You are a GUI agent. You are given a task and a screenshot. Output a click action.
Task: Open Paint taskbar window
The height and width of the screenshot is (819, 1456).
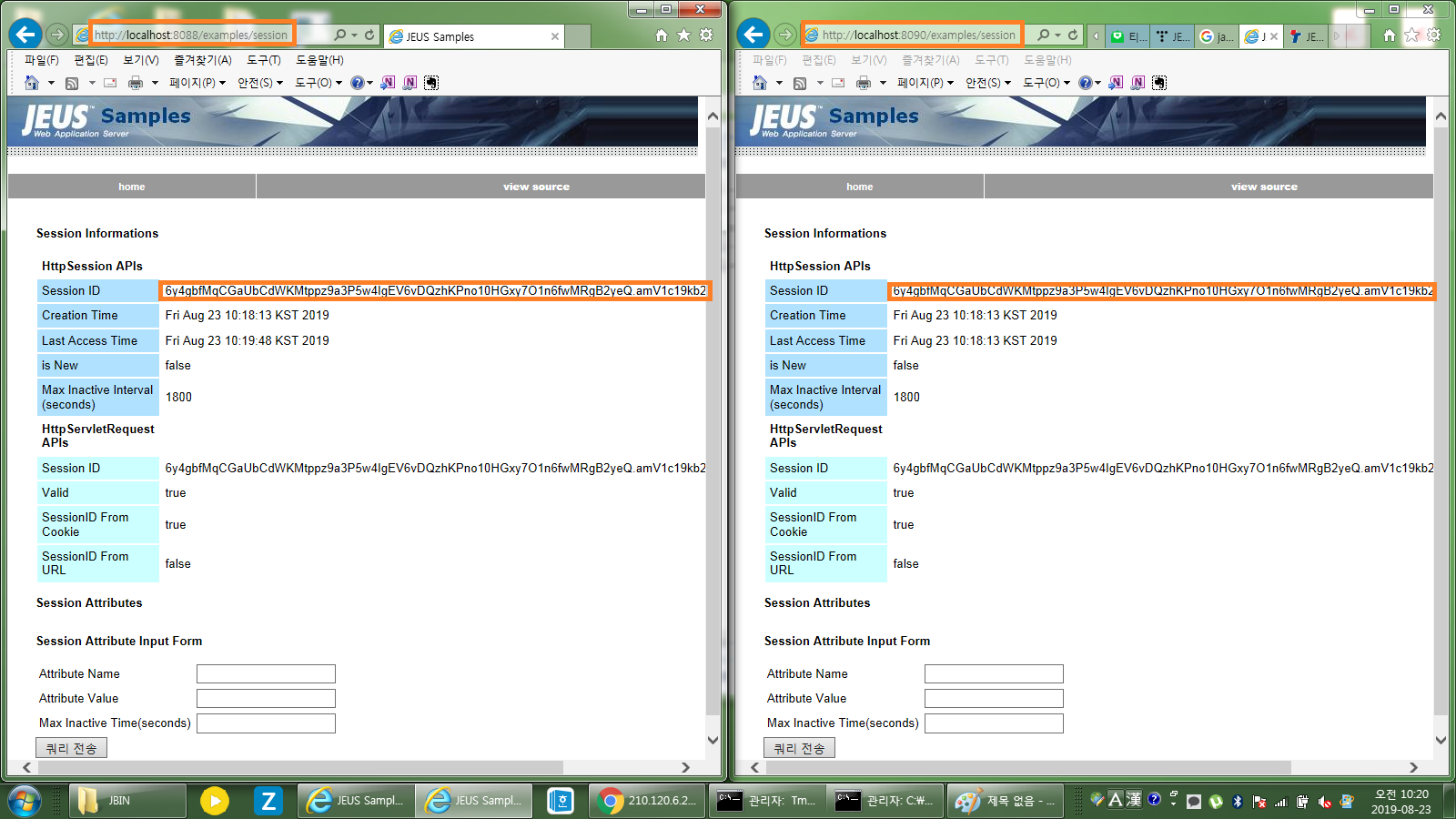pyautogui.click(x=1007, y=801)
